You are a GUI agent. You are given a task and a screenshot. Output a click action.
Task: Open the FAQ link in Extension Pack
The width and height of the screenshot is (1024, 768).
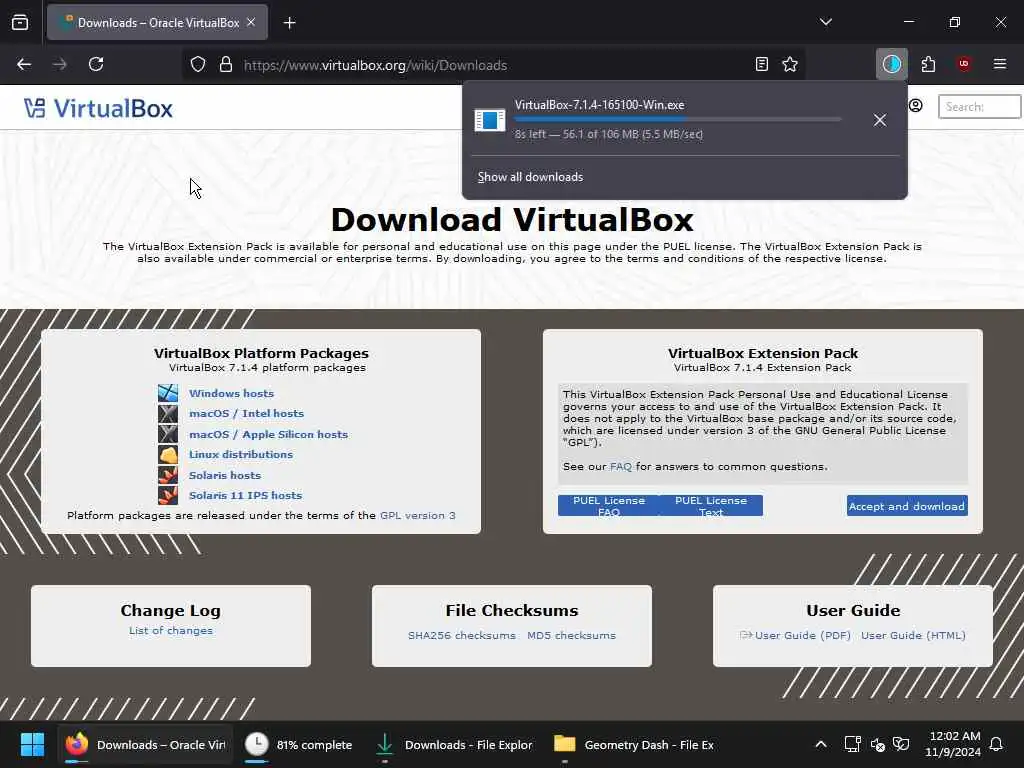pyautogui.click(x=620, y=467)
